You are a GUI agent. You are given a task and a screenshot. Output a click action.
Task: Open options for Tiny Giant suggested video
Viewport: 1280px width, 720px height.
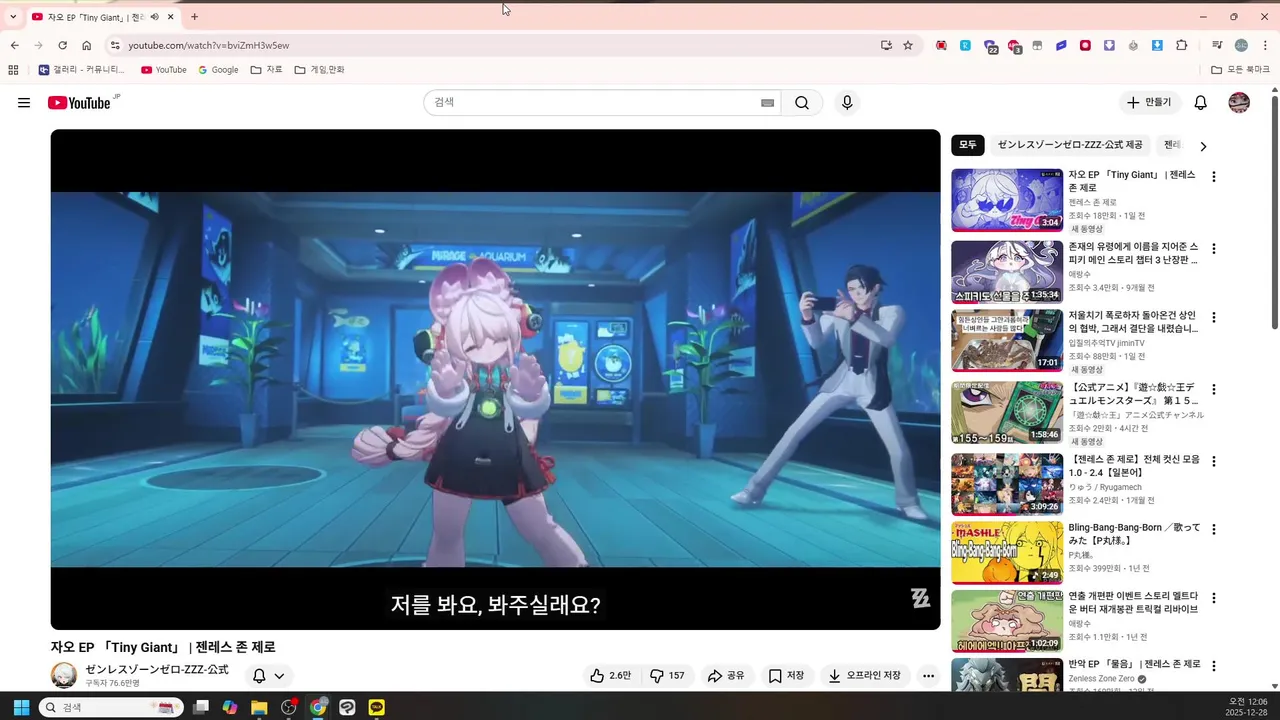[x=1214, y=177]
